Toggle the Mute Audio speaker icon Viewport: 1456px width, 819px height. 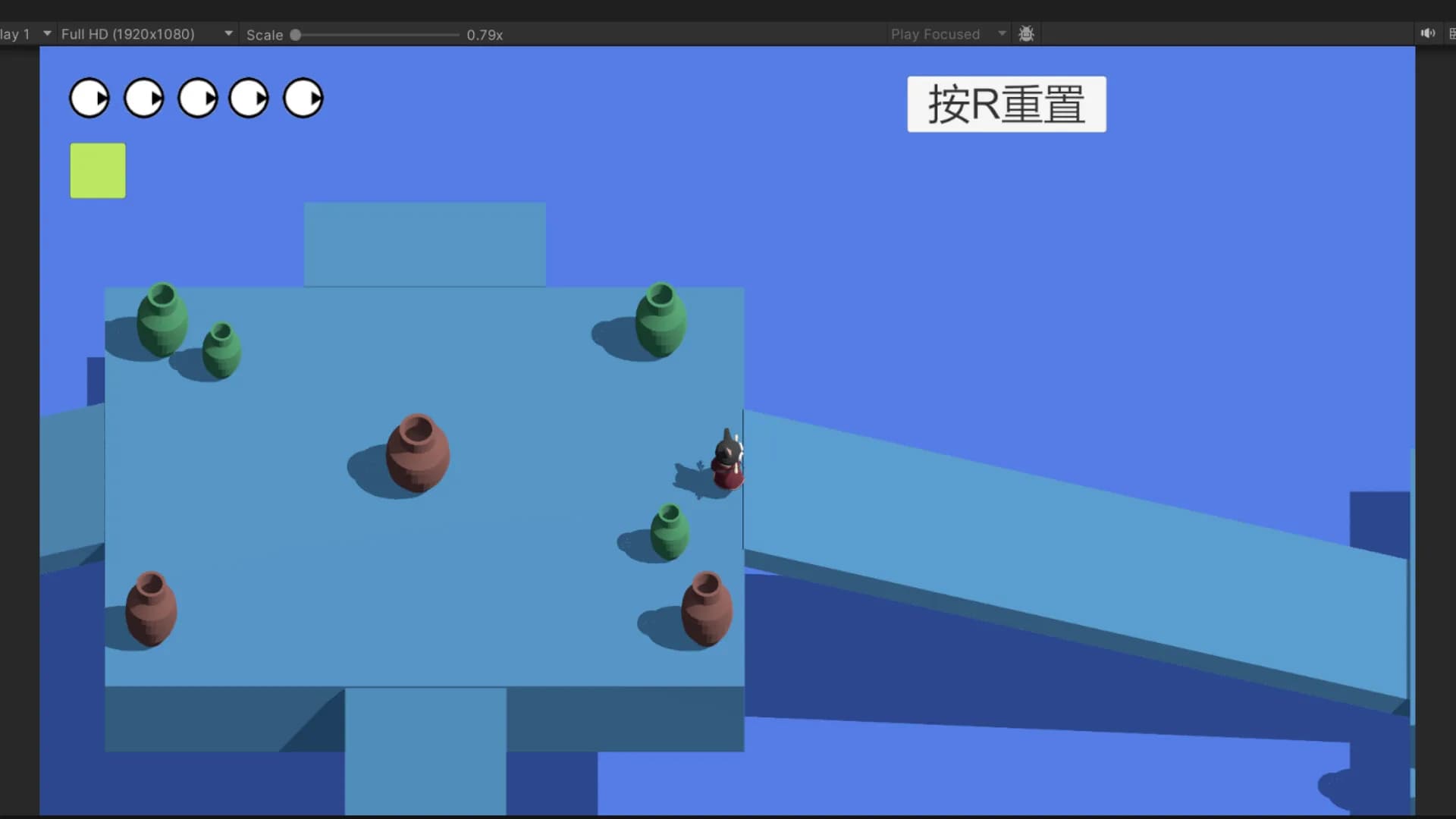1428,33
